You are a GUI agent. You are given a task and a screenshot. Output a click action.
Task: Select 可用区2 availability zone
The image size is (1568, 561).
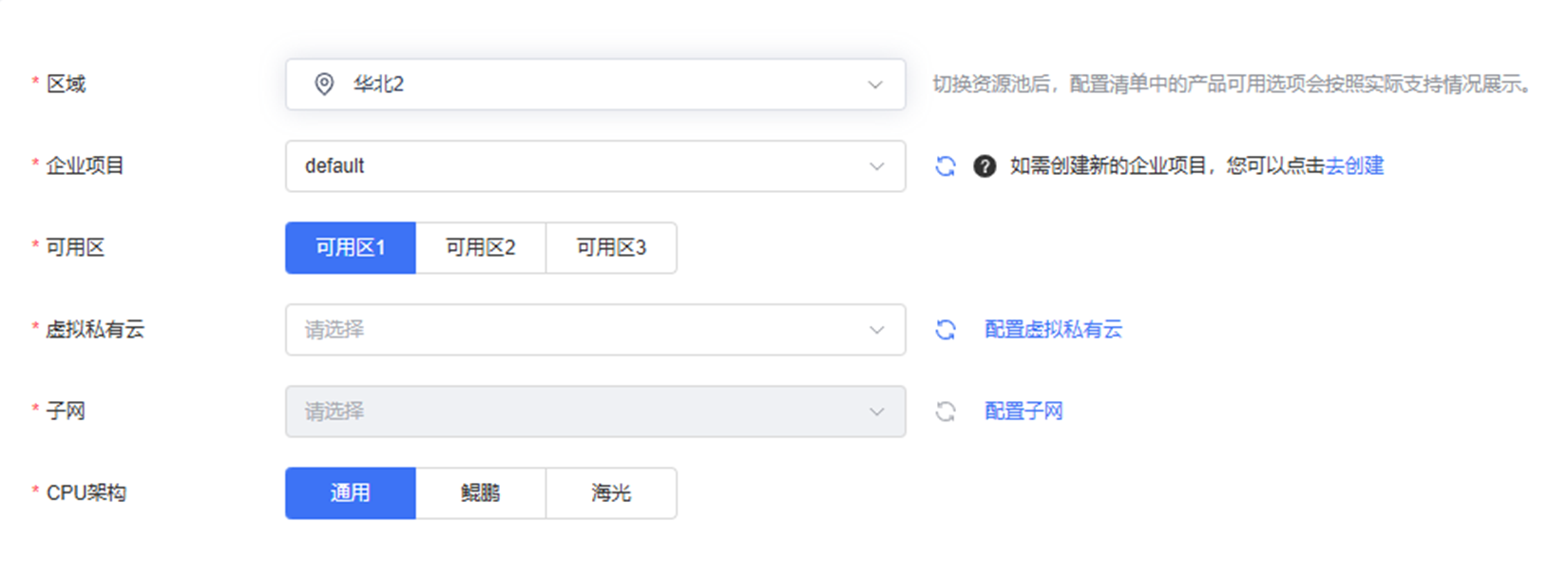tap(481, 248)
